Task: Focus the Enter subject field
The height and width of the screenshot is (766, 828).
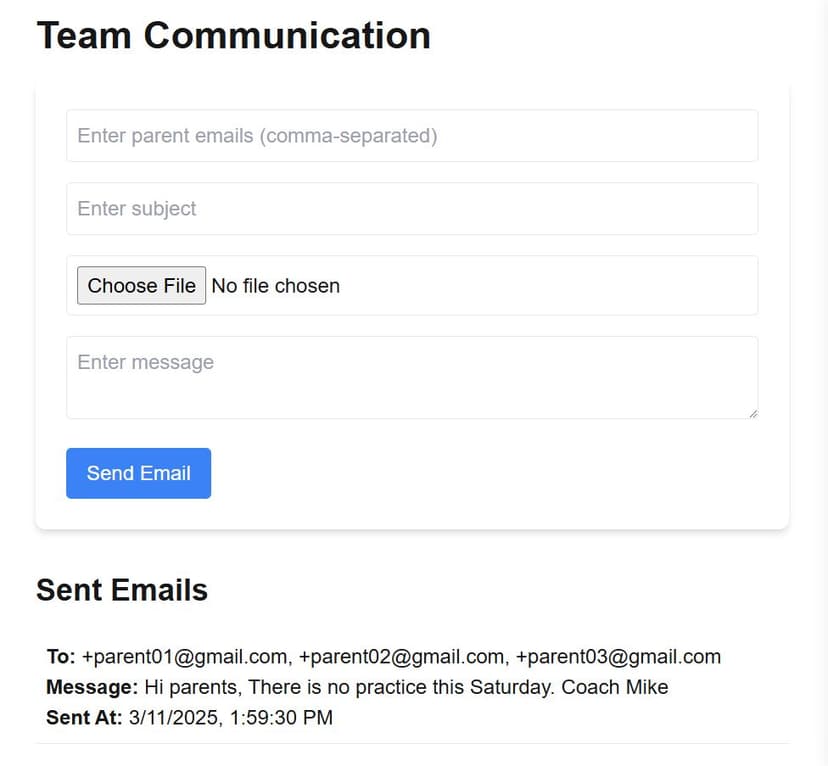Action: [411, 209]
